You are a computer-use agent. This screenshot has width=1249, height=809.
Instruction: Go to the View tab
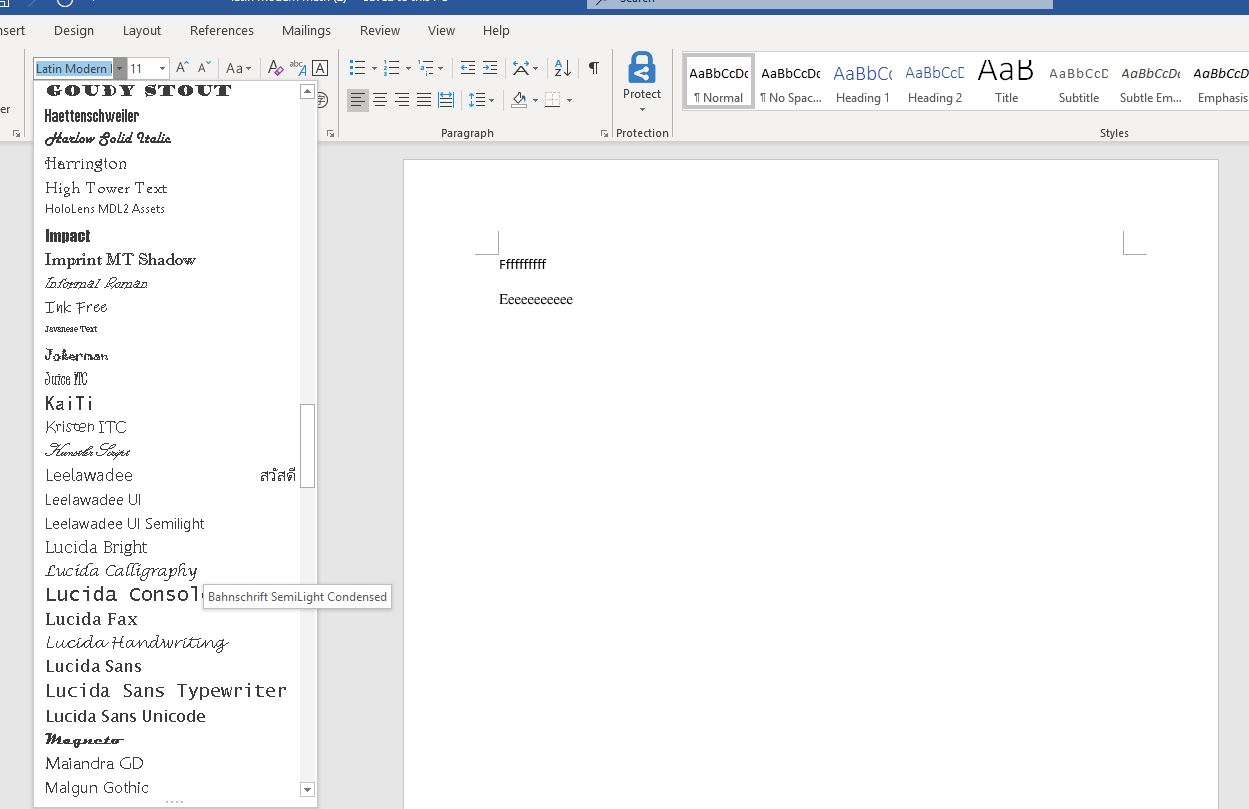[441, 31]
